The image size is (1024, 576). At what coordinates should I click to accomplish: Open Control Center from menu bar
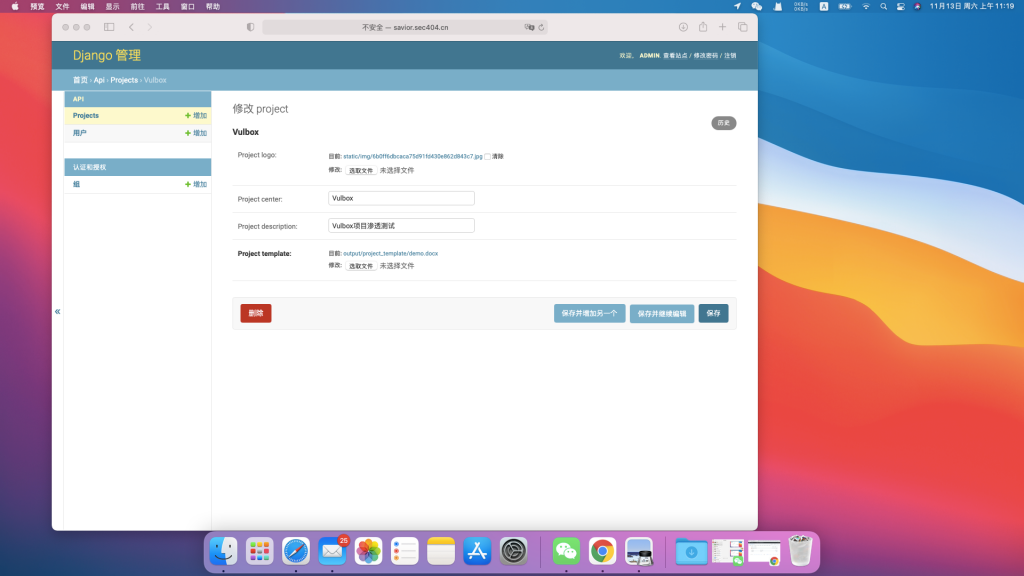coord(901,7)
